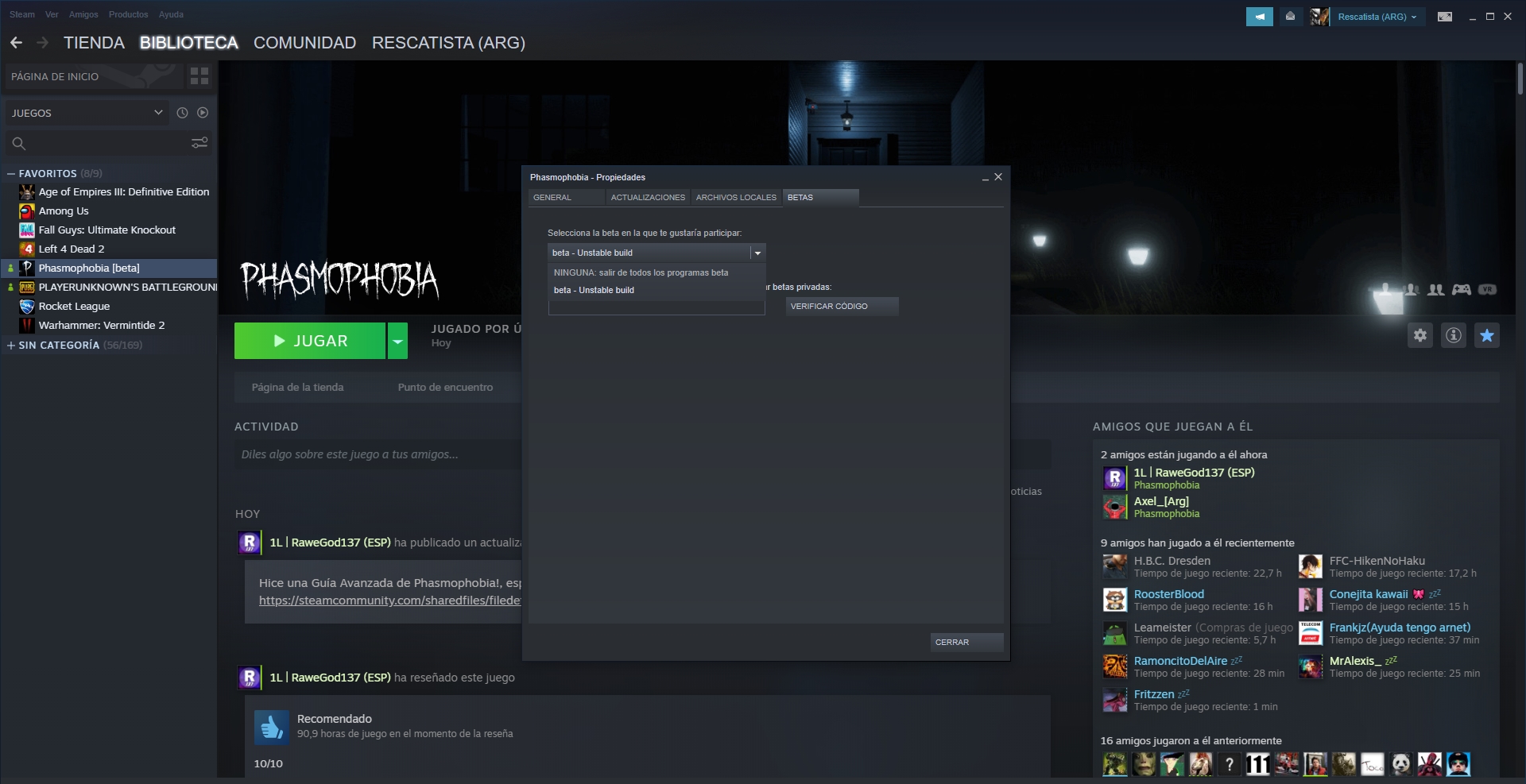Click the CERRAR button
The width and height of the screenshot is (1526, 784).
(966, 642)
